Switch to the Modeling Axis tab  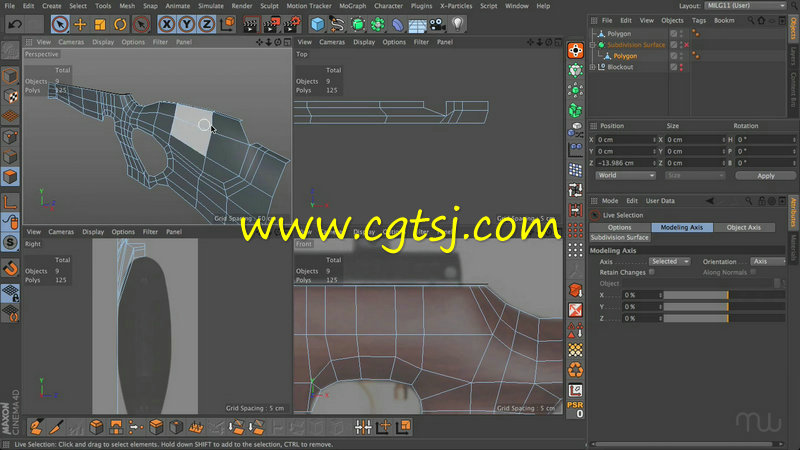click(682, 228)
